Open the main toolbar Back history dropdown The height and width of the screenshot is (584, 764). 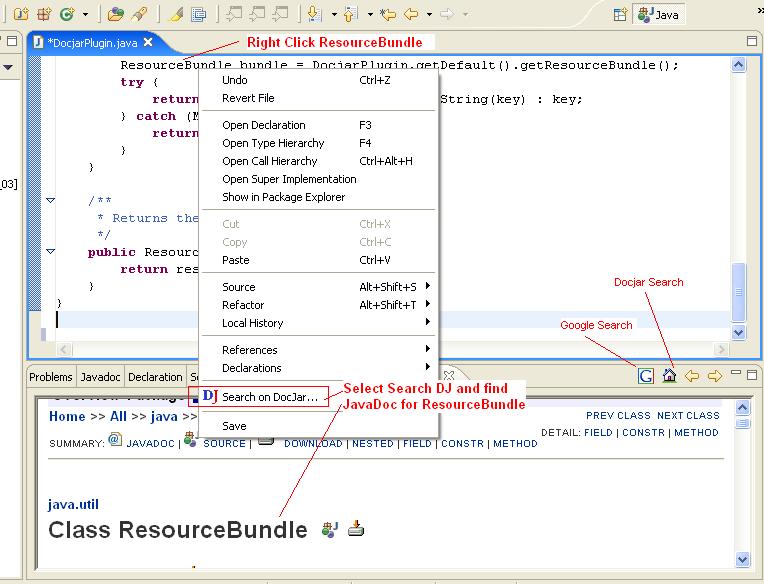click(x=429, y=15)
